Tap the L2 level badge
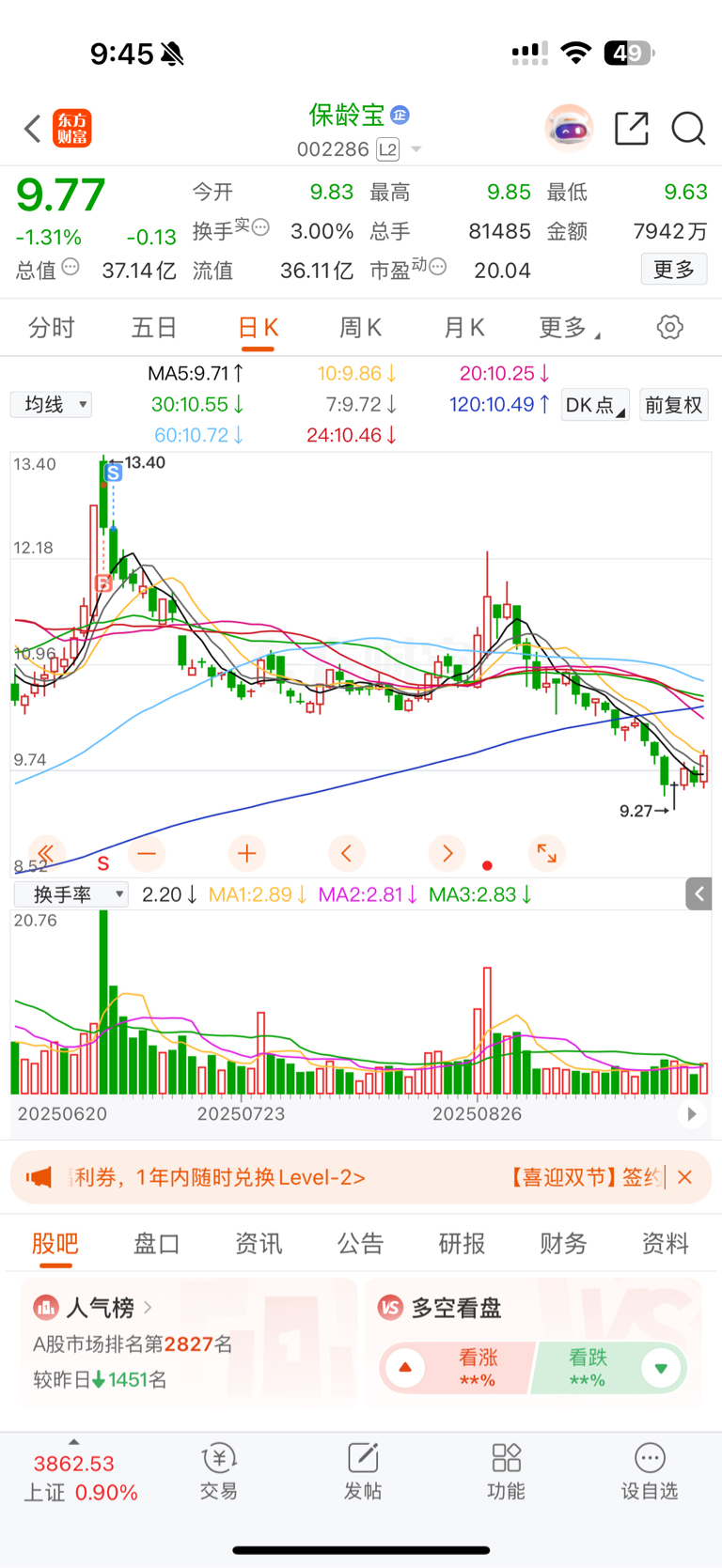The image size is (722, 1568). coord(387,149)
